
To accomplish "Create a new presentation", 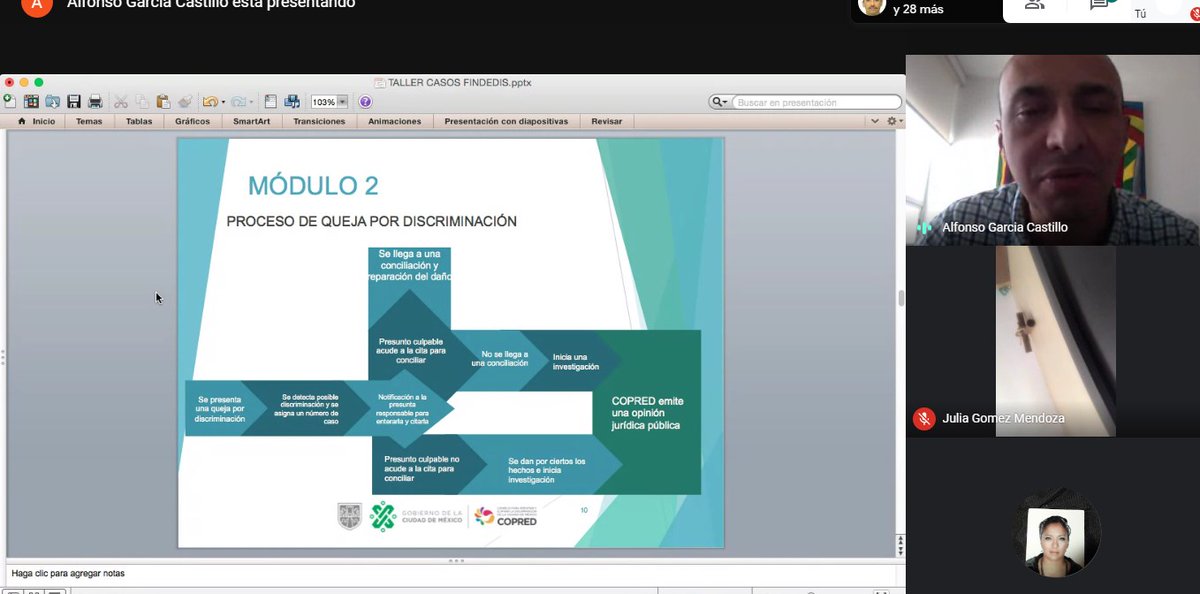I will click(10, 100).
